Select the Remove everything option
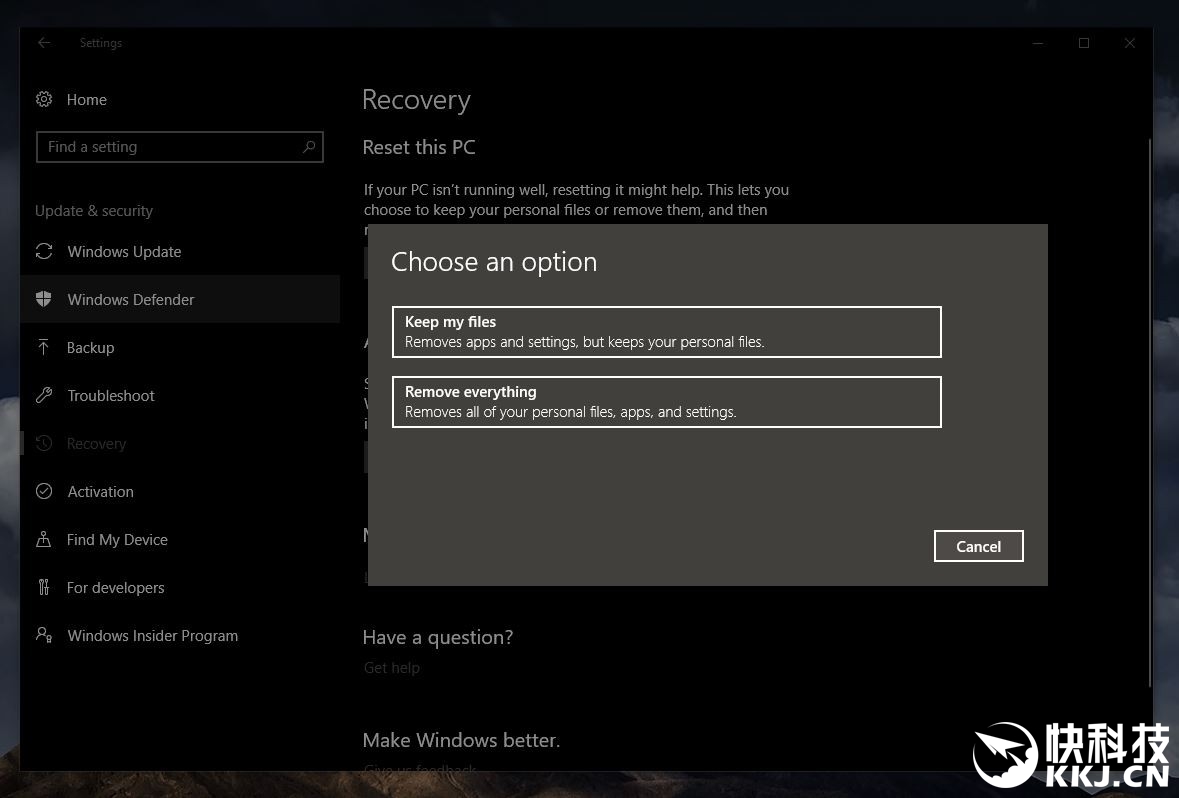The width and height of the screenshot is (1179, 798). [666, 402]
